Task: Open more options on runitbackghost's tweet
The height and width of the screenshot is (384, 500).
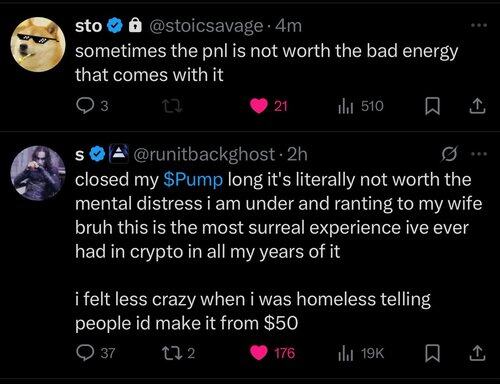Action: click(x=479, y=154)
